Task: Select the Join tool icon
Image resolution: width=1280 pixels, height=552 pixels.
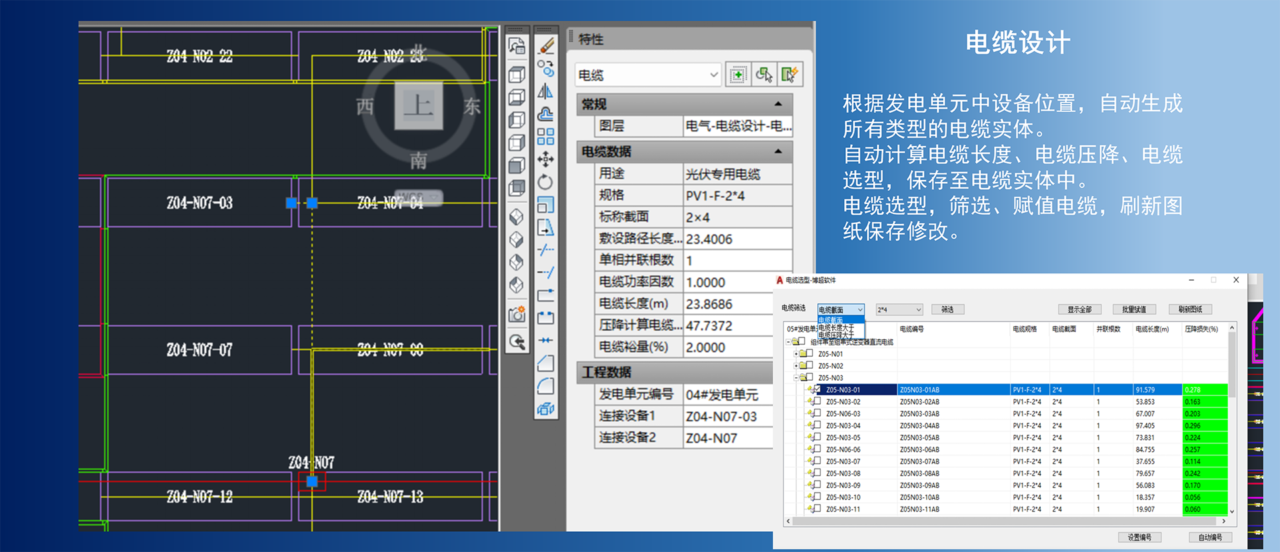Action: pos(546,341)
